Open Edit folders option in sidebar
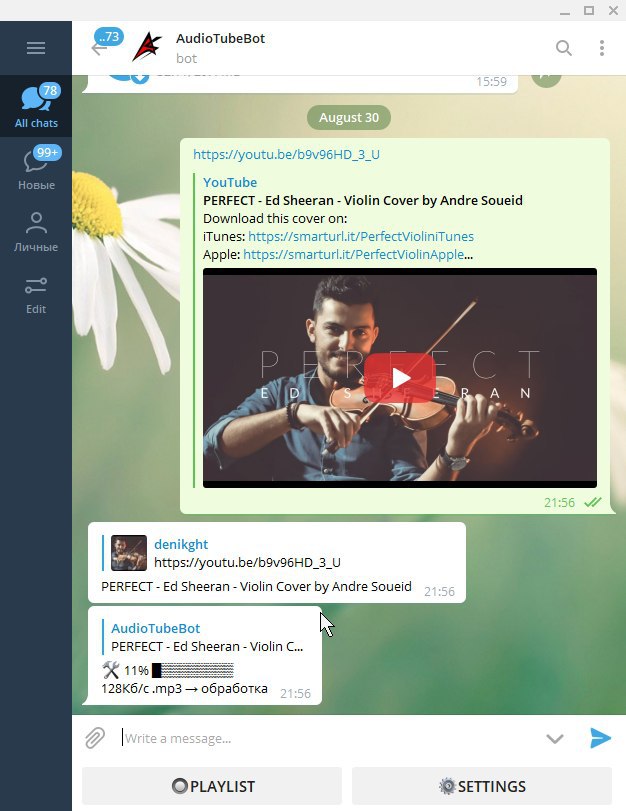626x811 pixels. coord(36,295)
